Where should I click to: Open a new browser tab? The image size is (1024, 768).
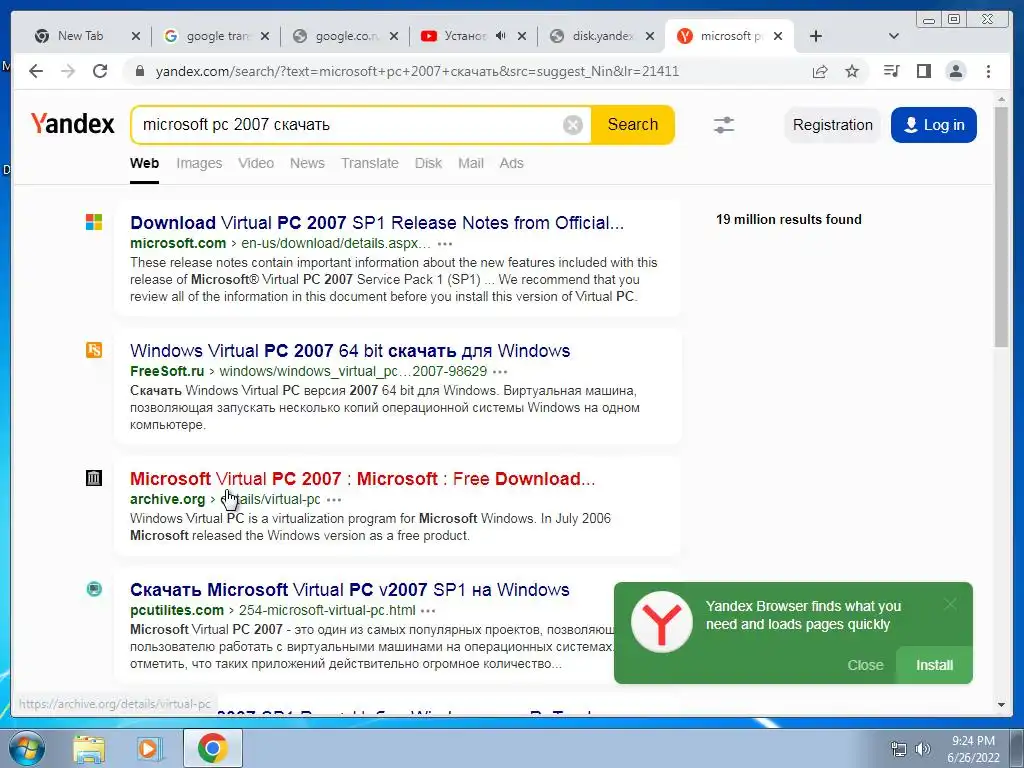click(x=816, y=36)
